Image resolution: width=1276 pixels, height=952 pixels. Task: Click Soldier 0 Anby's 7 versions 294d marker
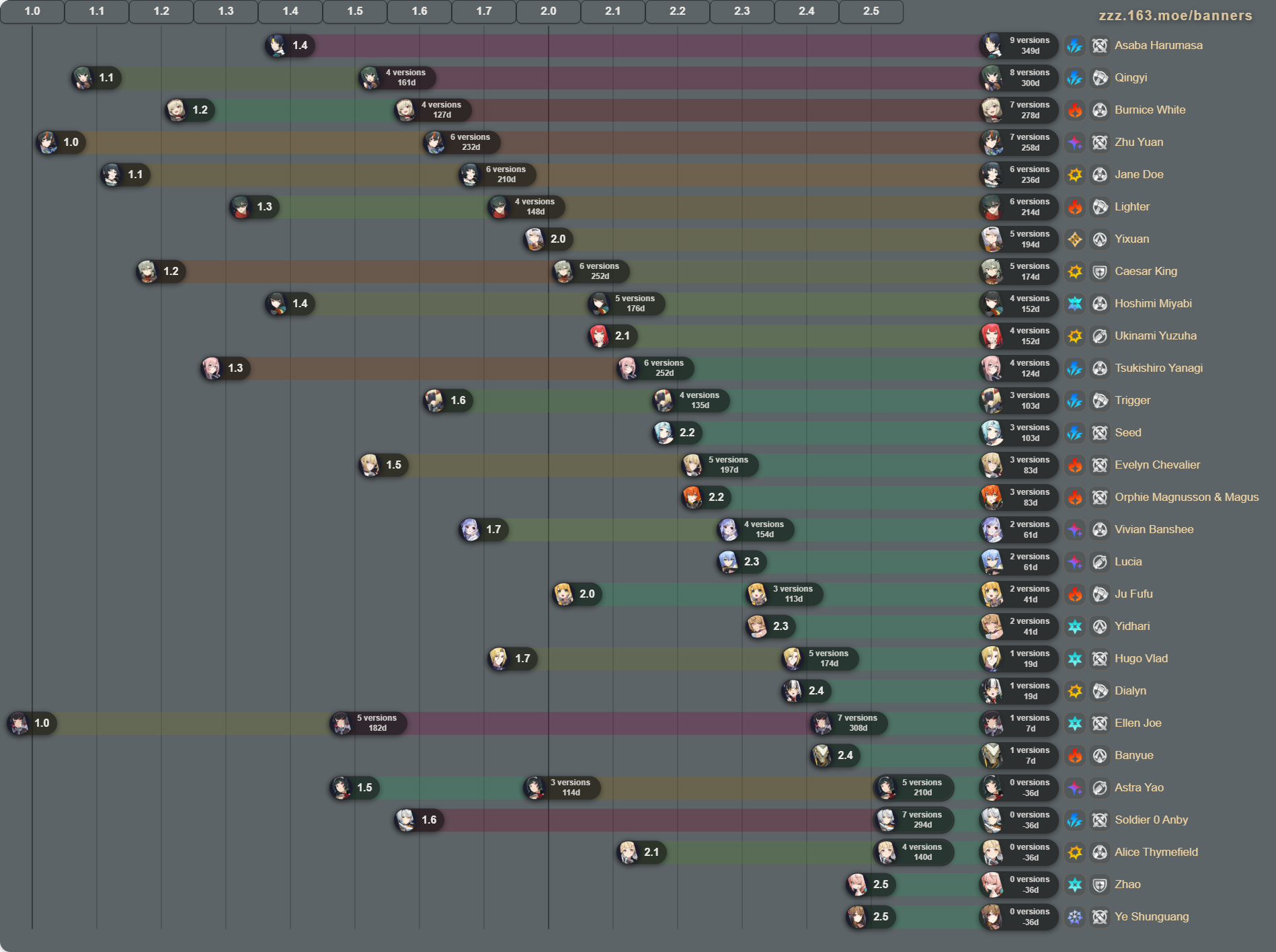pos(914,820)
